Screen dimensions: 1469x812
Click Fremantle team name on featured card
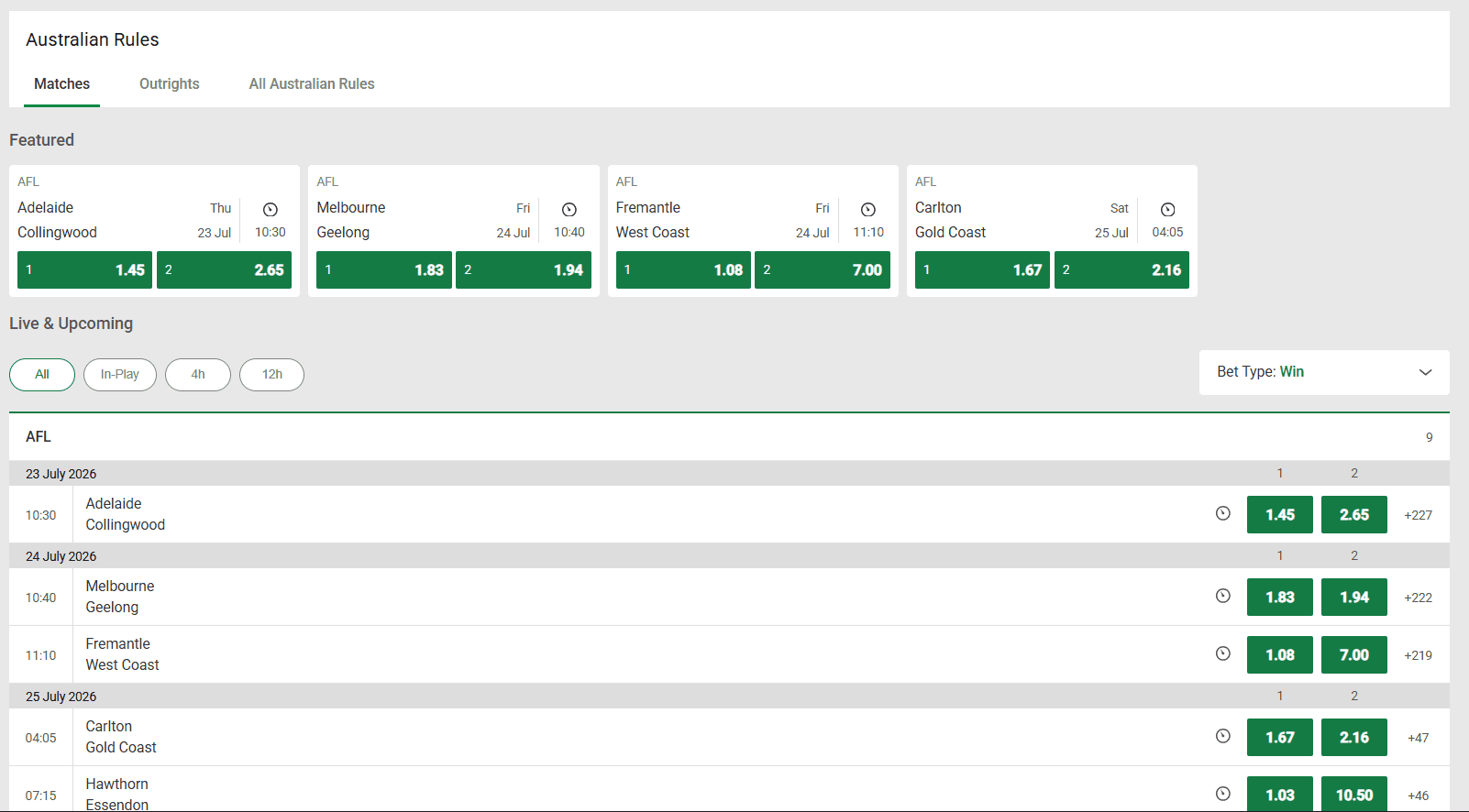[x=648, y=208]
